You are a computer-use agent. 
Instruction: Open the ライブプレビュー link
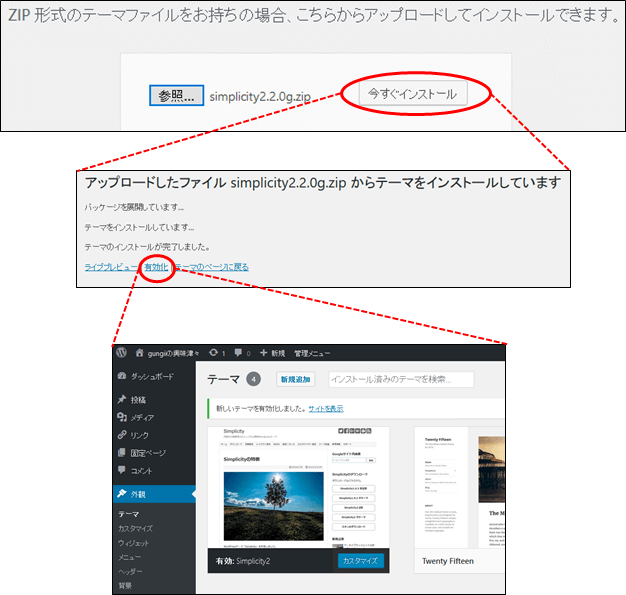111,267
